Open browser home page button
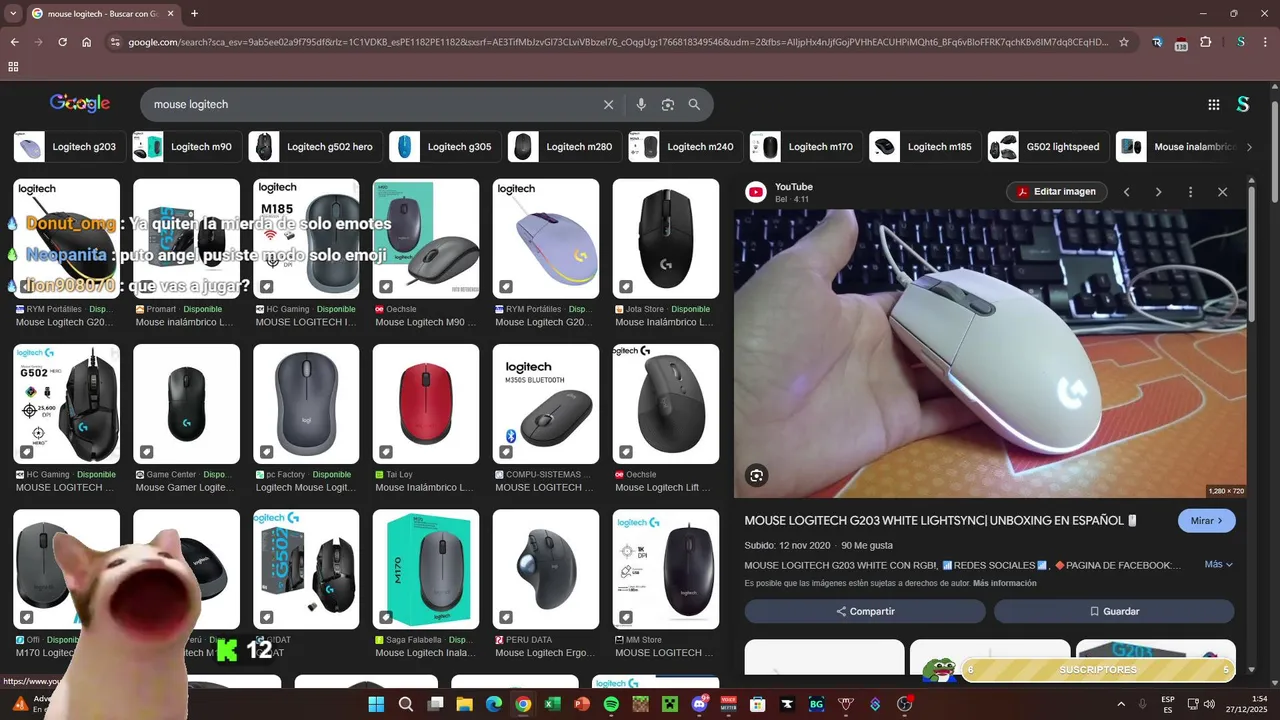 (87, 42)
